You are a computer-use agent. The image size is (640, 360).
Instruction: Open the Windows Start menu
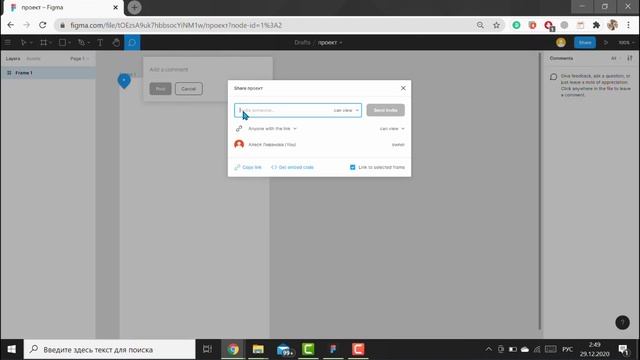(11, 349)
